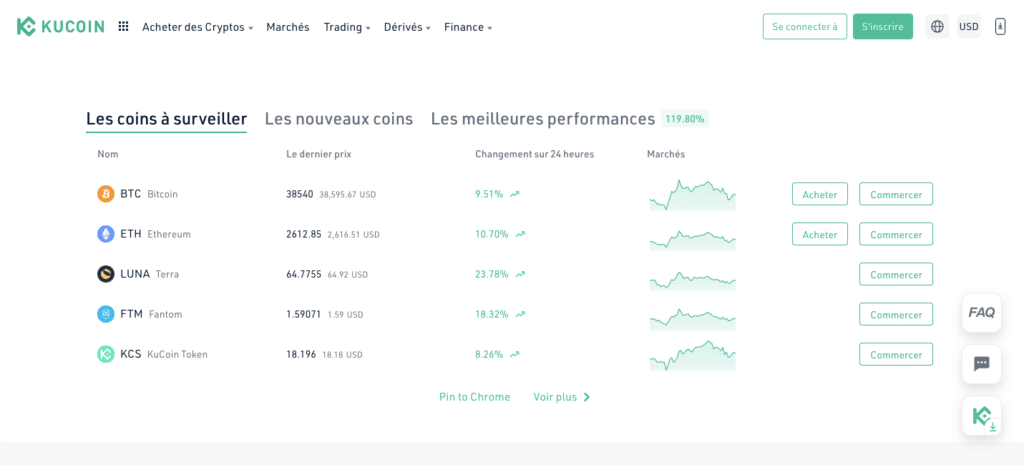
Task: Click the Fantom coin icon
Action: (x=106, y=314)
